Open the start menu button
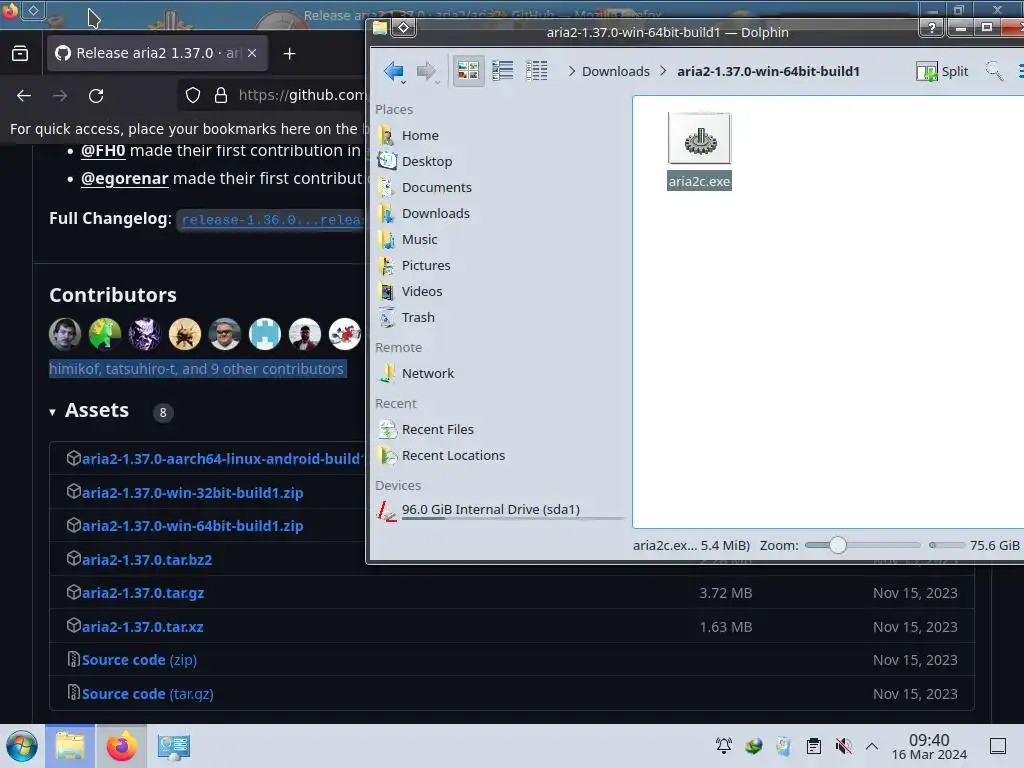Image resolution: width=1024 pixels, height=768 pixels. pyautogui.click(x=22, y=746)
